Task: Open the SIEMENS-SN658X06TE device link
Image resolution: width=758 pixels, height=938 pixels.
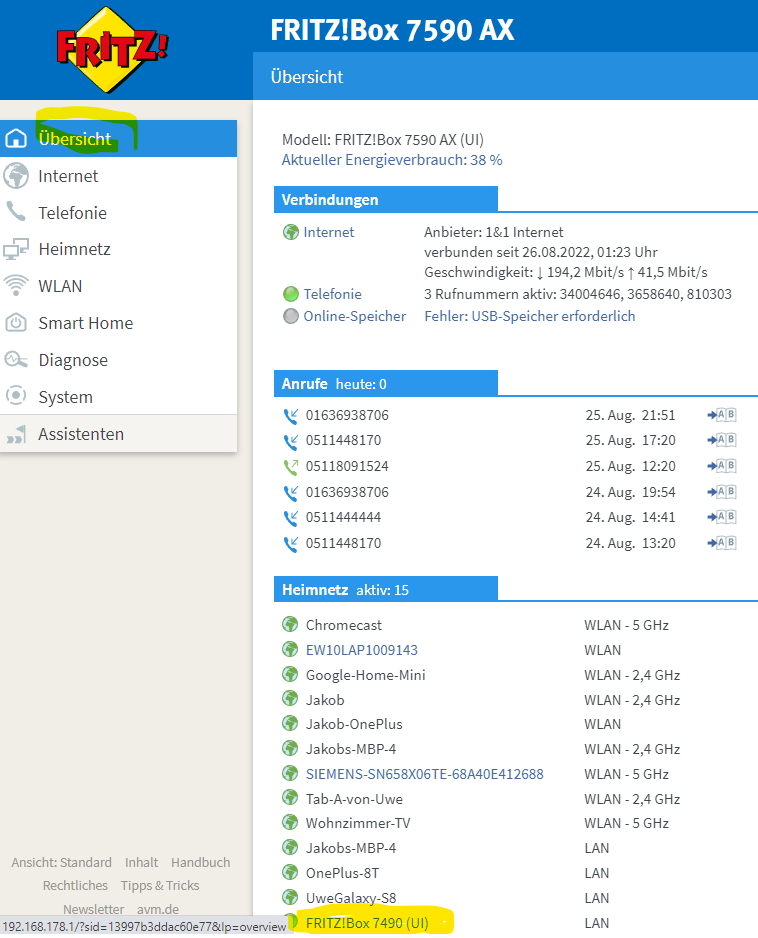Action: point(424,774)
